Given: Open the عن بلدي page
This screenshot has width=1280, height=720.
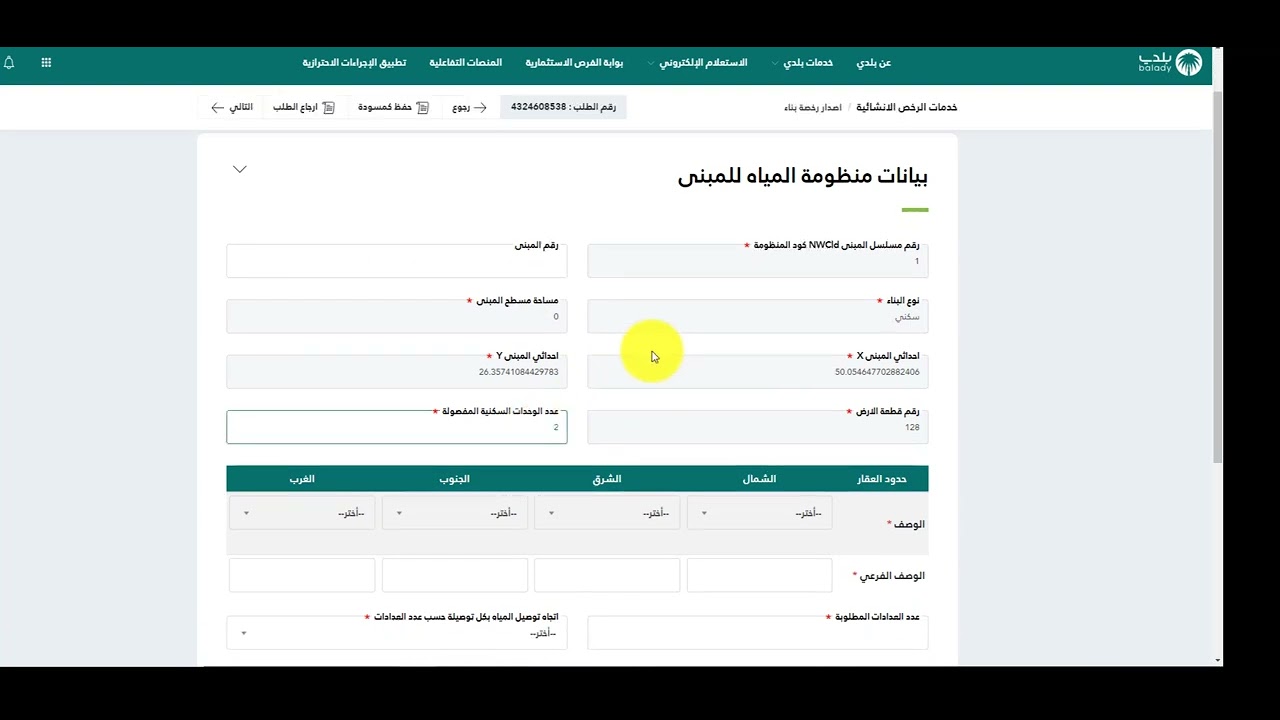Looking at the screenshot, I should (873, 63).
